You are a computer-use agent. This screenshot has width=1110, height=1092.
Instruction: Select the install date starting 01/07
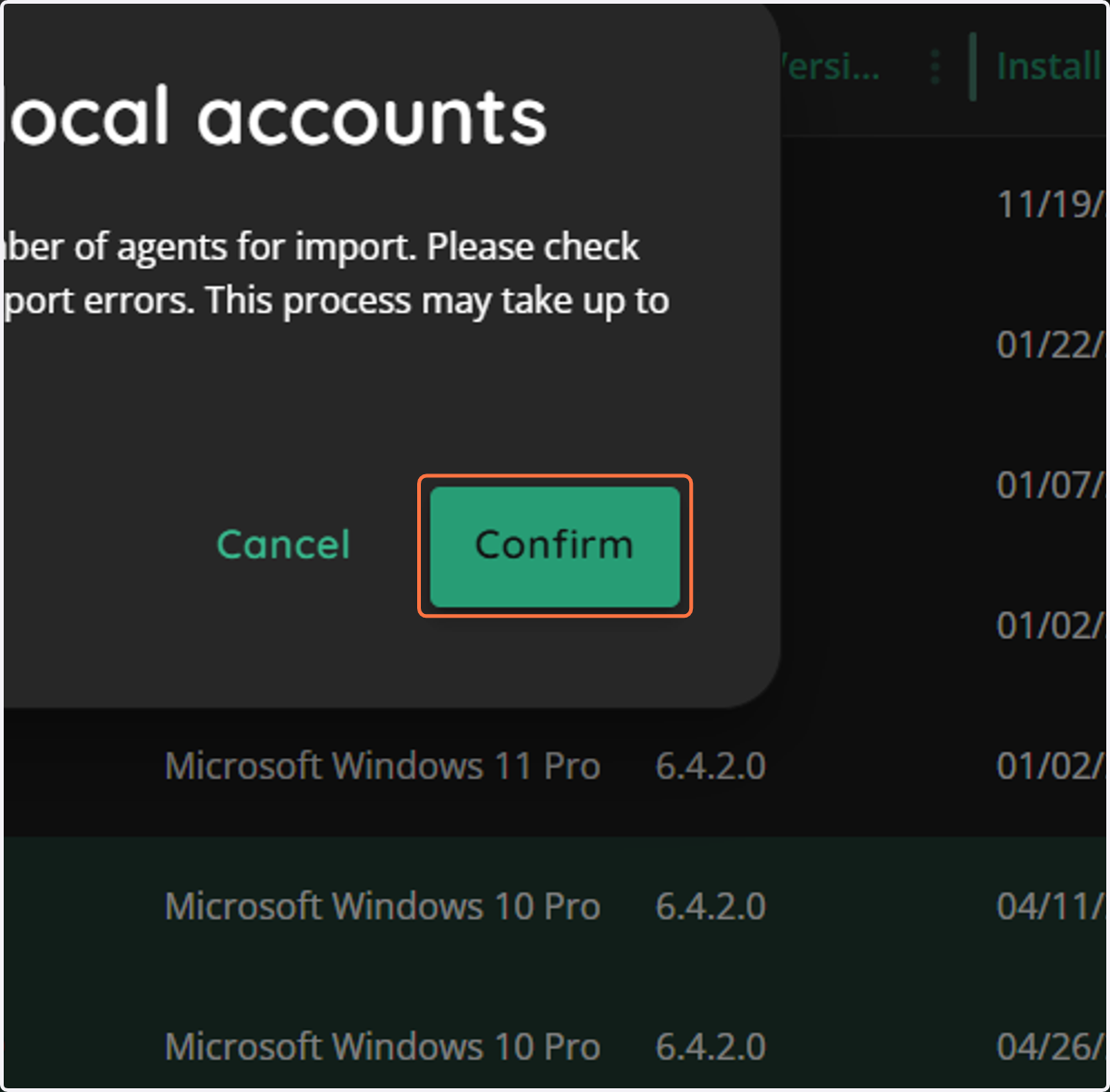pos(1050,485)
